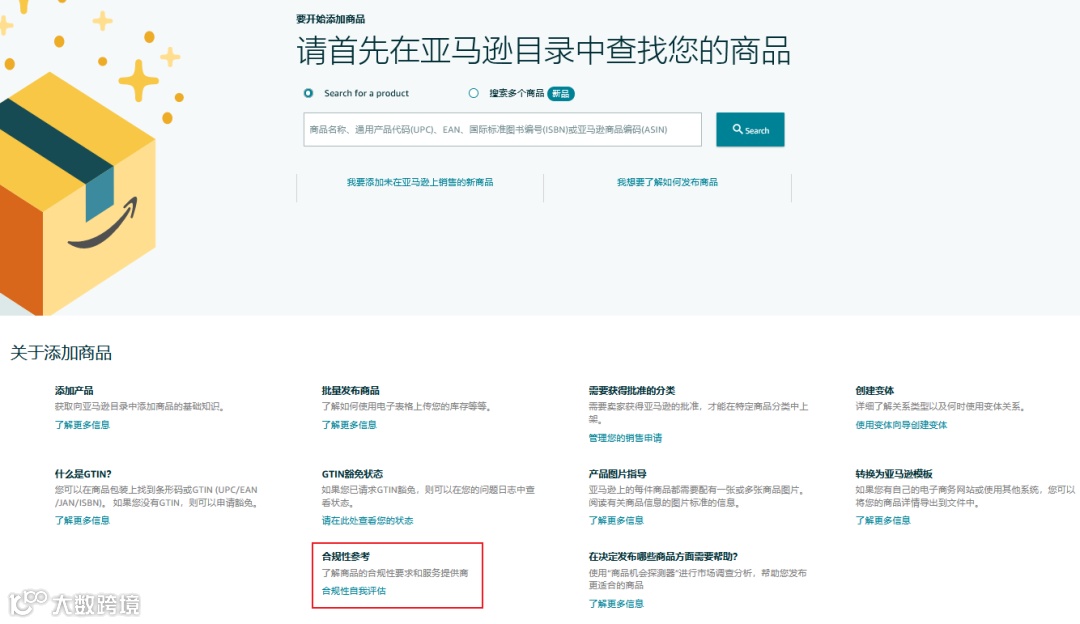Open 合规性自我评估 link
This screenshot has height=624, width=1080.
[353, 591]
